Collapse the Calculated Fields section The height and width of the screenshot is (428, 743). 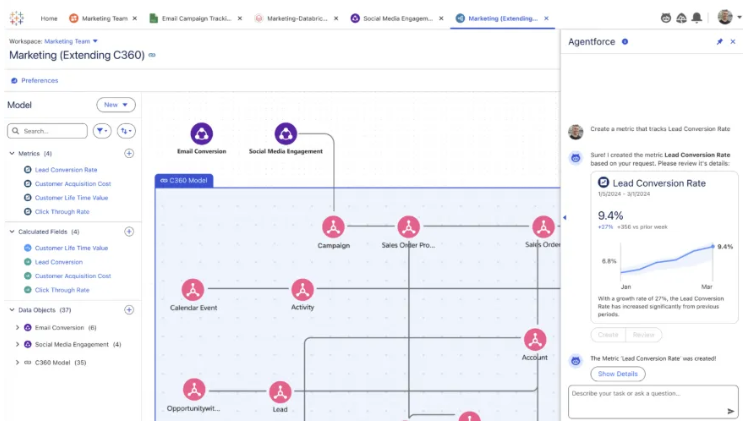tap(12, 232)
